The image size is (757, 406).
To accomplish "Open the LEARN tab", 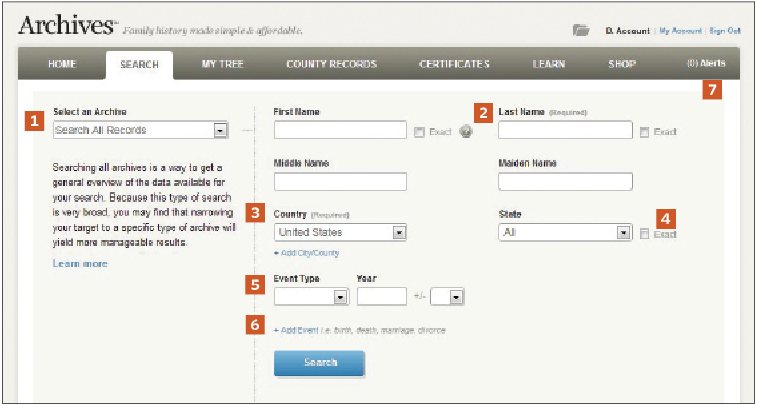I will pos(548,64).
